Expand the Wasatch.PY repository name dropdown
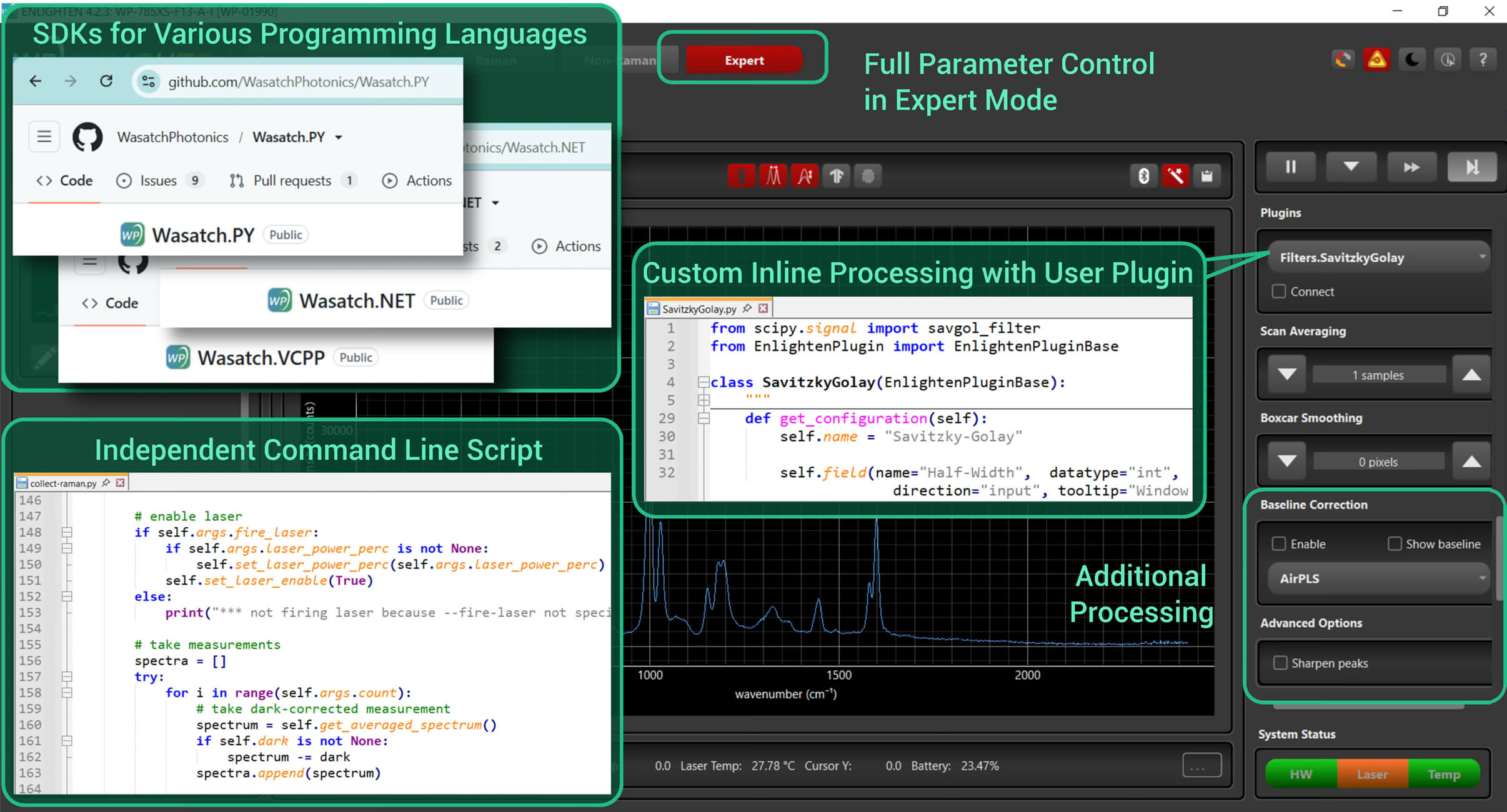The image size is (1507, 812). pos(339,137)
